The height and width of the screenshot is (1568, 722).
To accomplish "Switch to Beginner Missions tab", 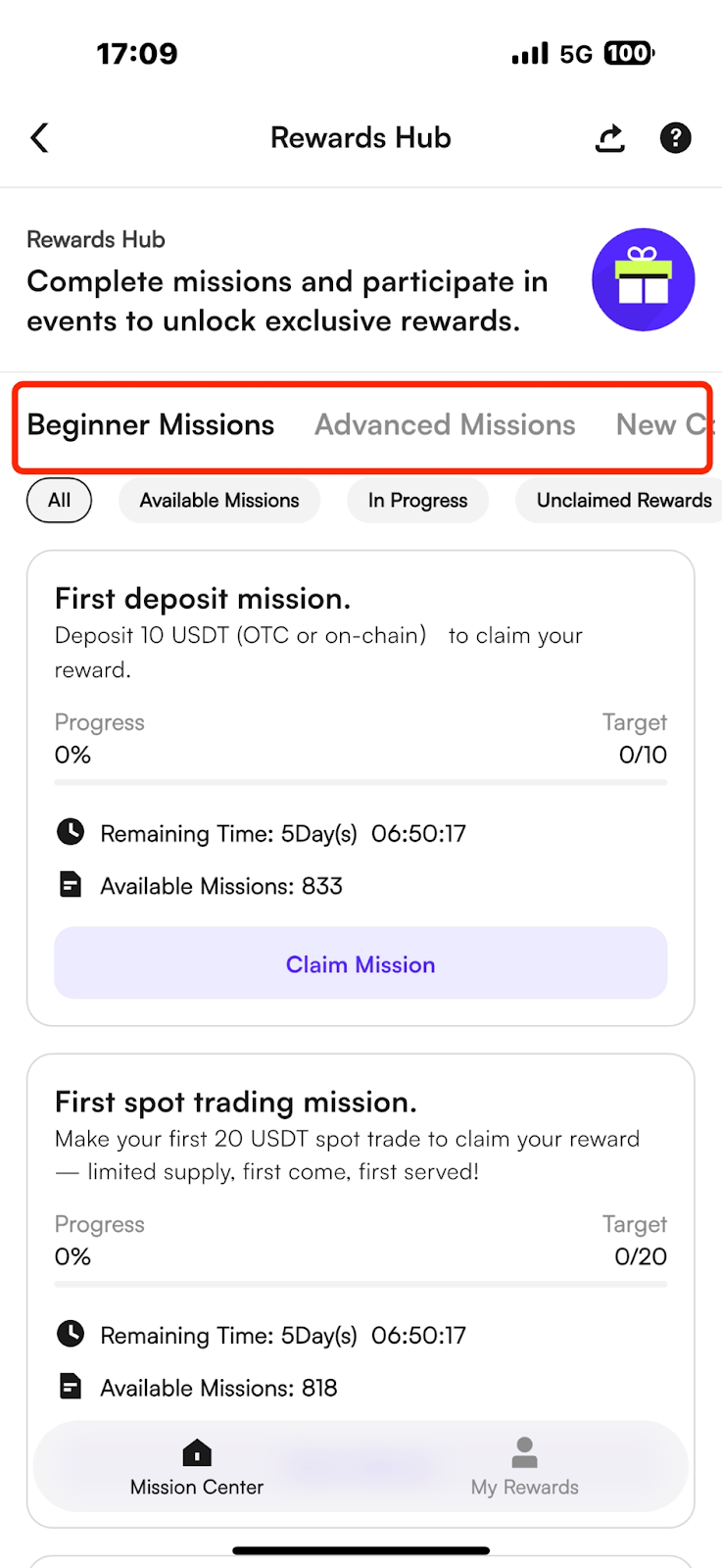I will click(x=151, y=424).
